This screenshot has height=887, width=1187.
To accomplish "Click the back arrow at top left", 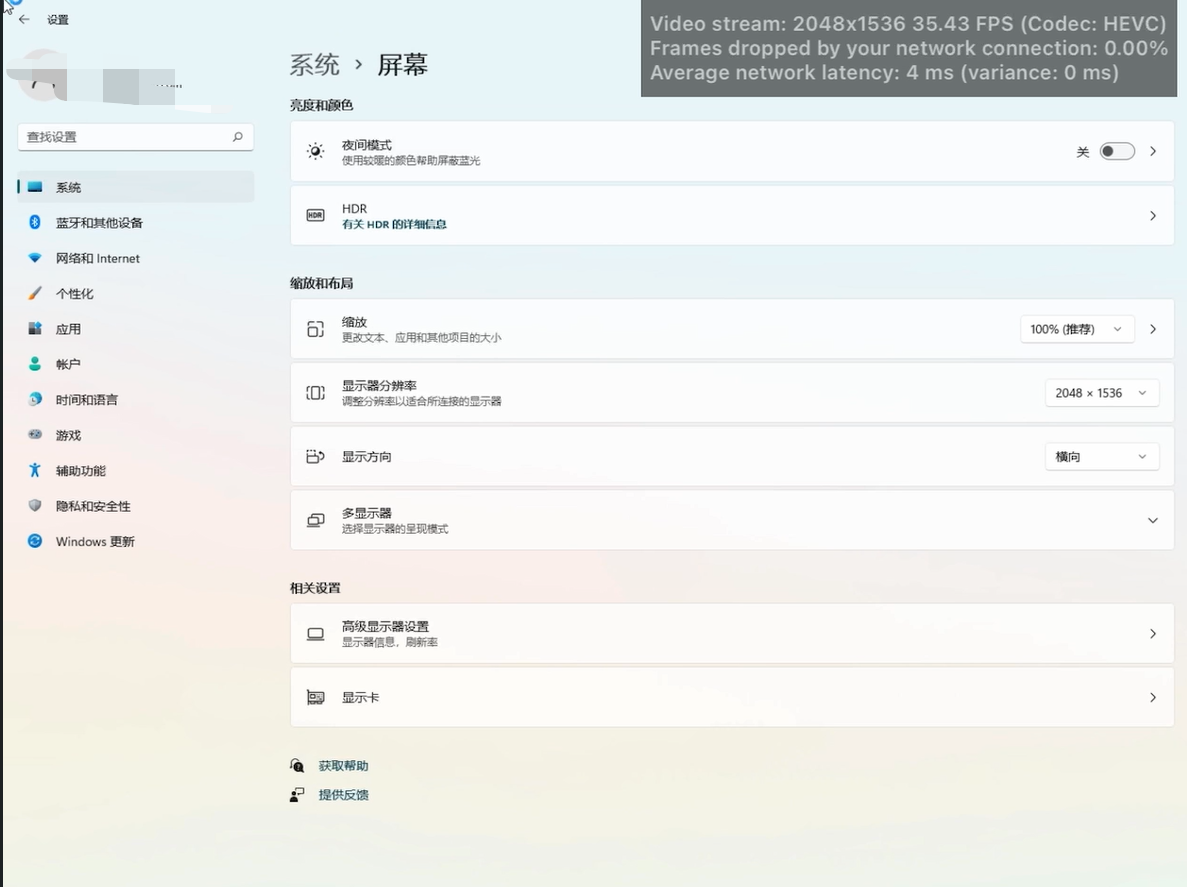I will point(24,18).
